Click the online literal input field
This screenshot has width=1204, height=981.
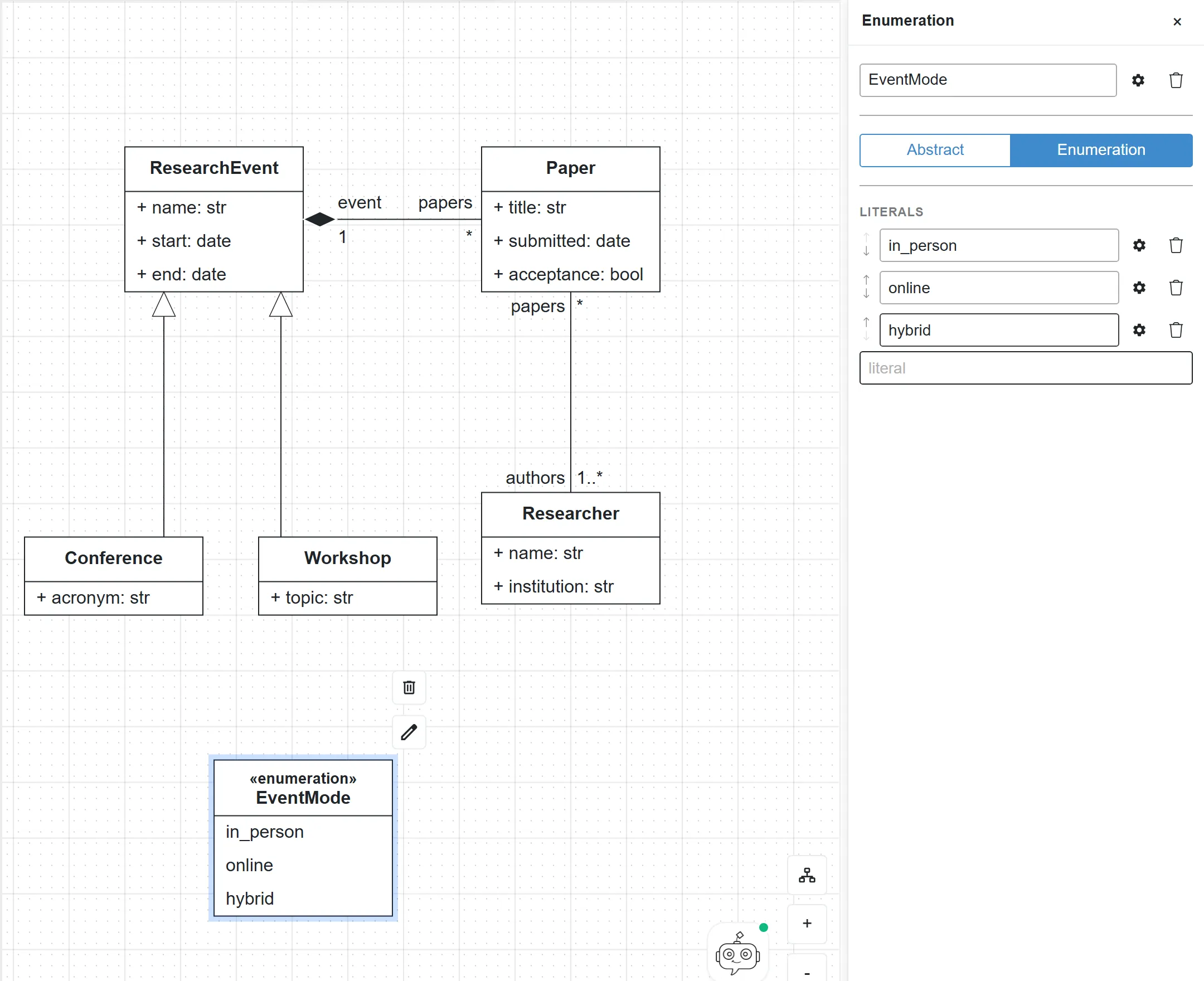pyautogui.click(x=999, y=288)
